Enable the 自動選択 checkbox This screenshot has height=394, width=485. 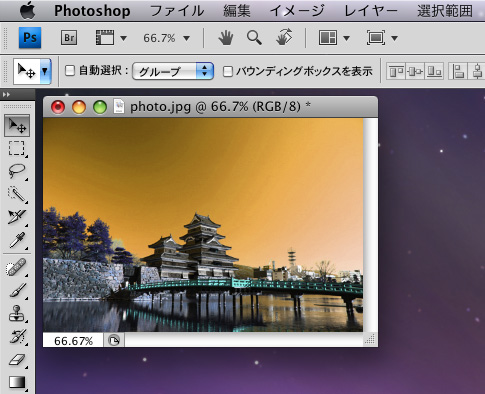[x=70, y=71]
